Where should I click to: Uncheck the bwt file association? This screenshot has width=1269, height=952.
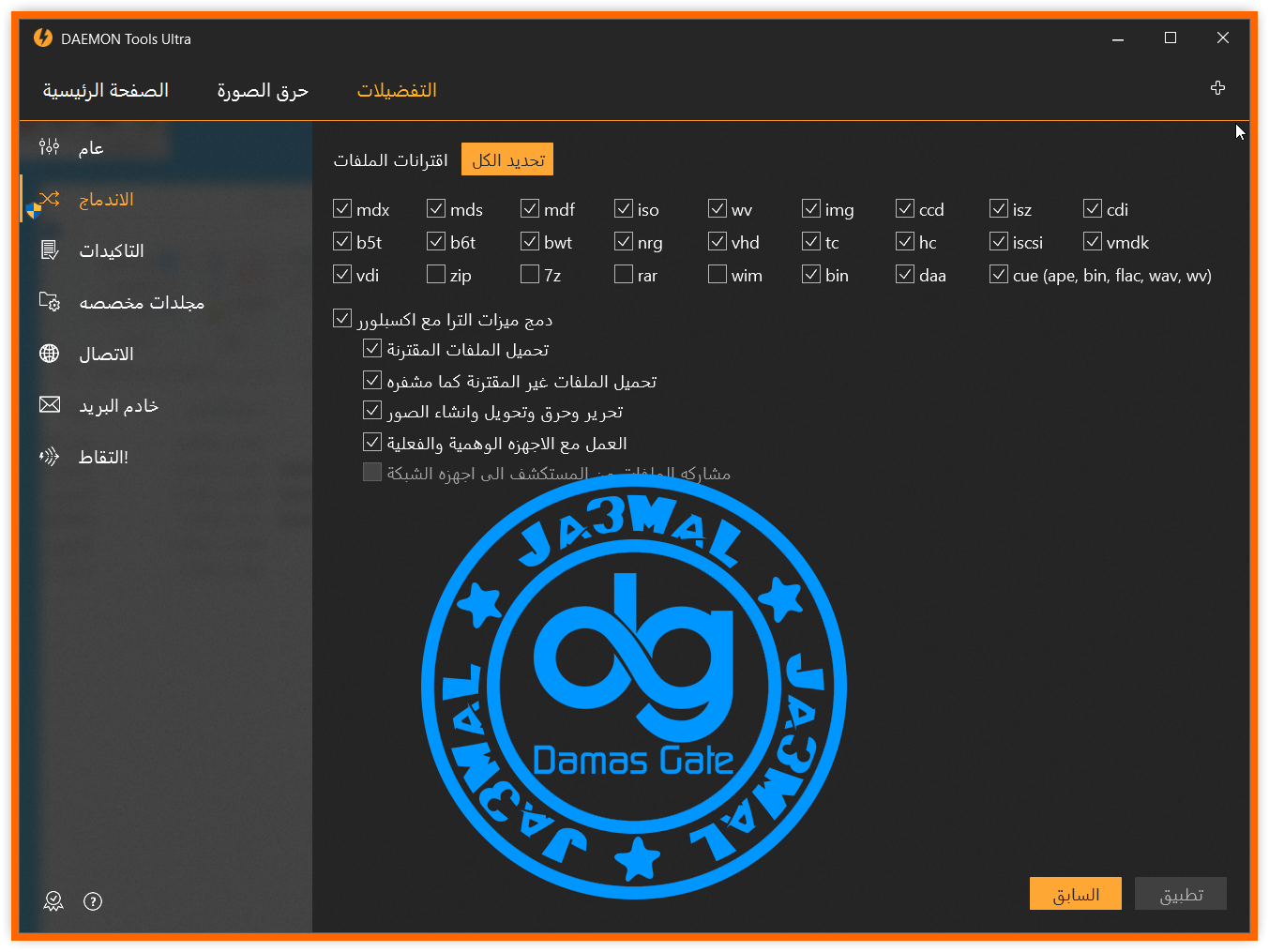[x=530, y=241]
